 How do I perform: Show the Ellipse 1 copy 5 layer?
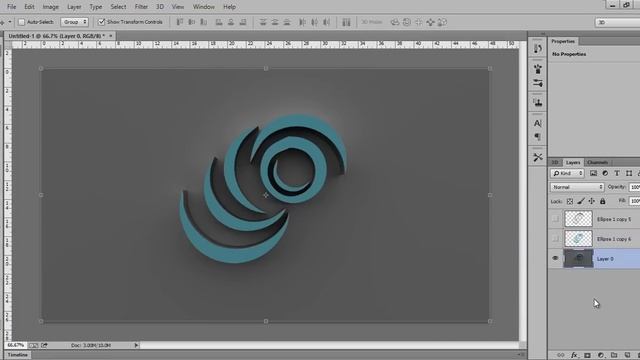[555, 219]
